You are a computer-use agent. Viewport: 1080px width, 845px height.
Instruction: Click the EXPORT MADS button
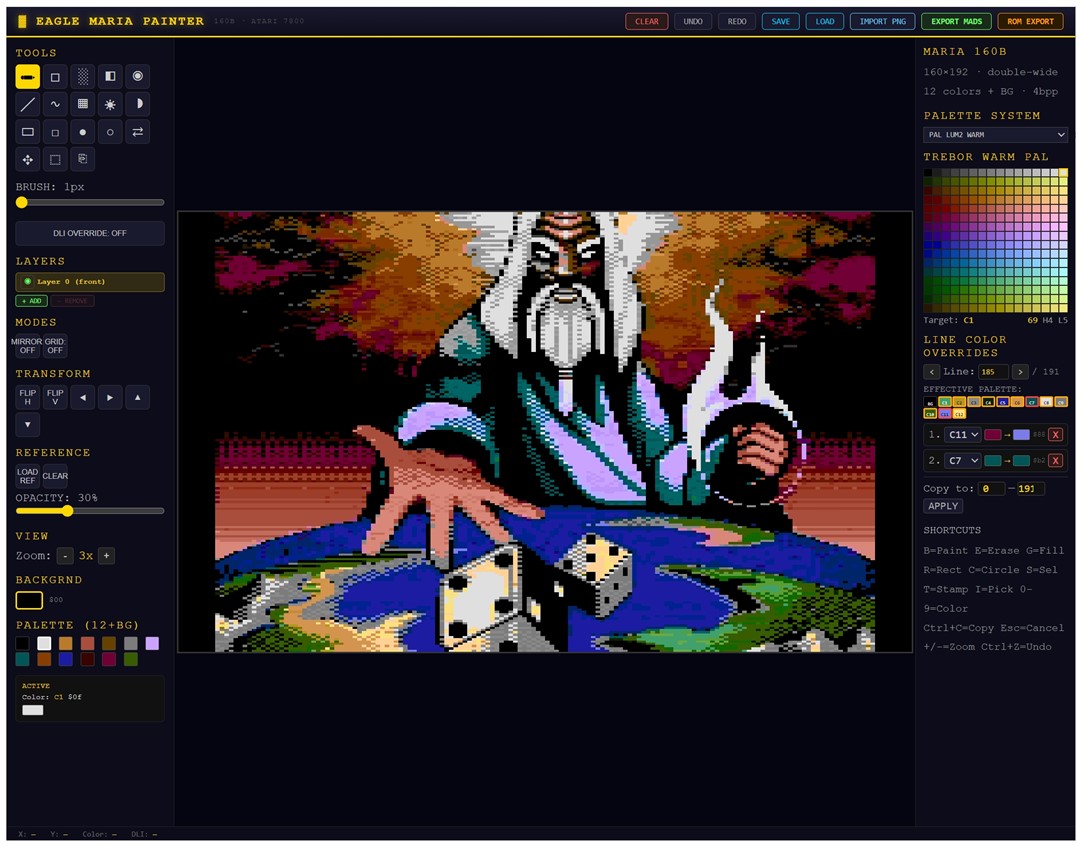tap(955, 20)
